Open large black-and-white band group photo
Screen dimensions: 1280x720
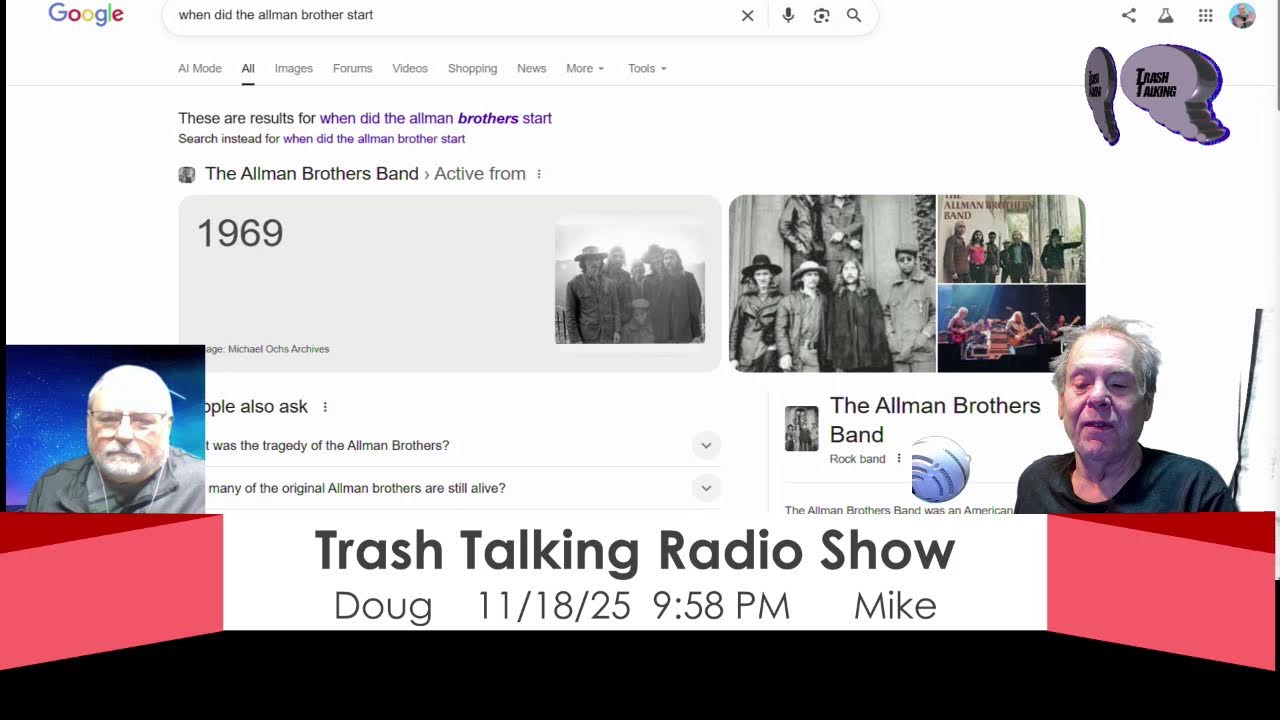pyautogui.click(x=832, y=283)
